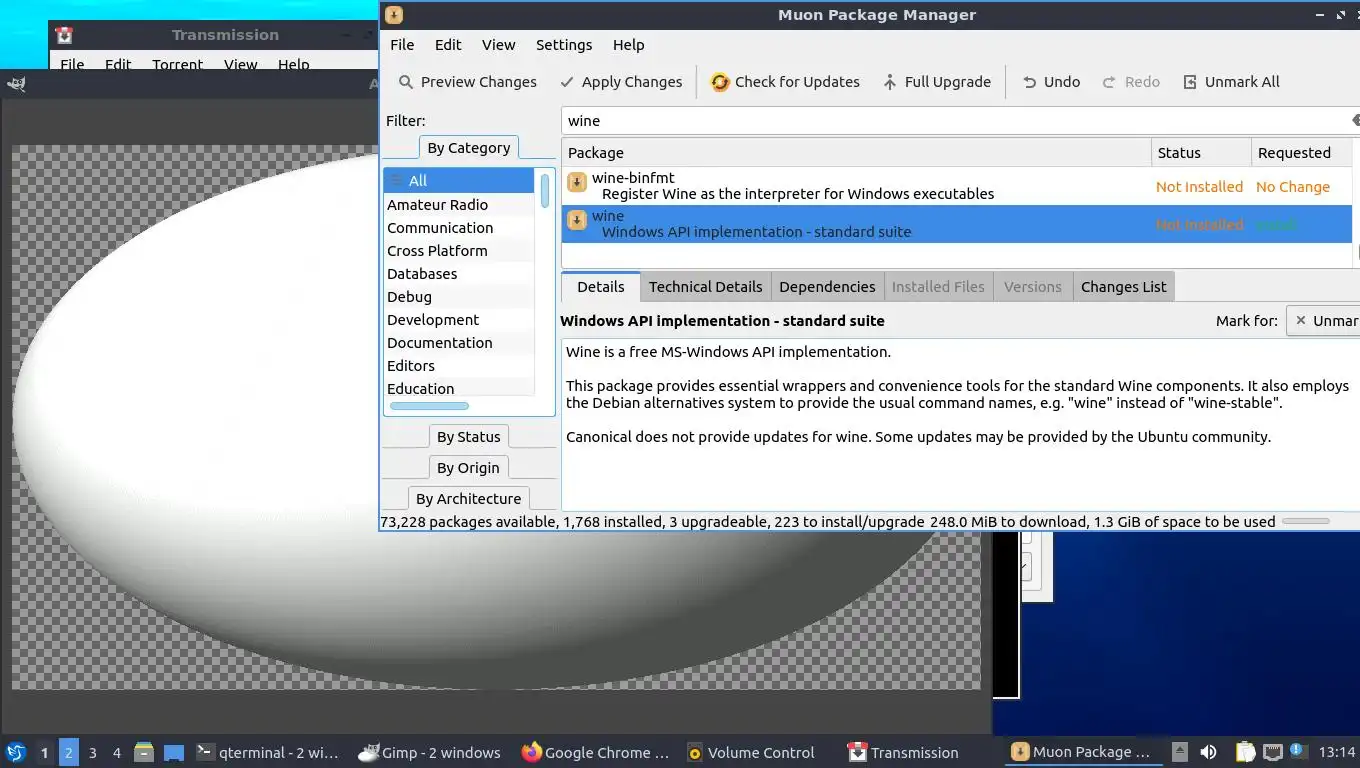Switch to virtual desktop 3

(x=93, y=753)
